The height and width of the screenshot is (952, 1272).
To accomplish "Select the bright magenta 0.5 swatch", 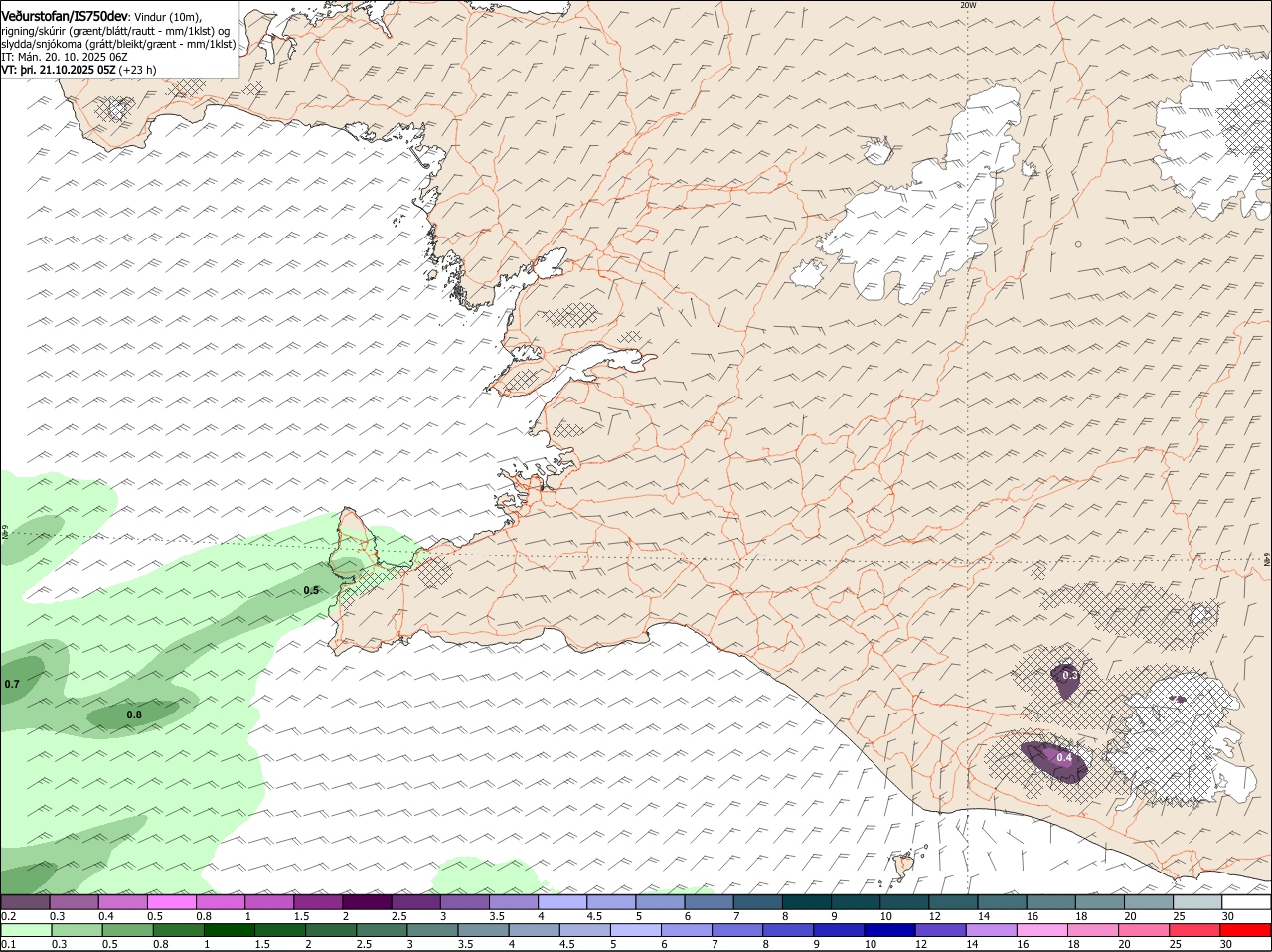I will pos(173,902).
